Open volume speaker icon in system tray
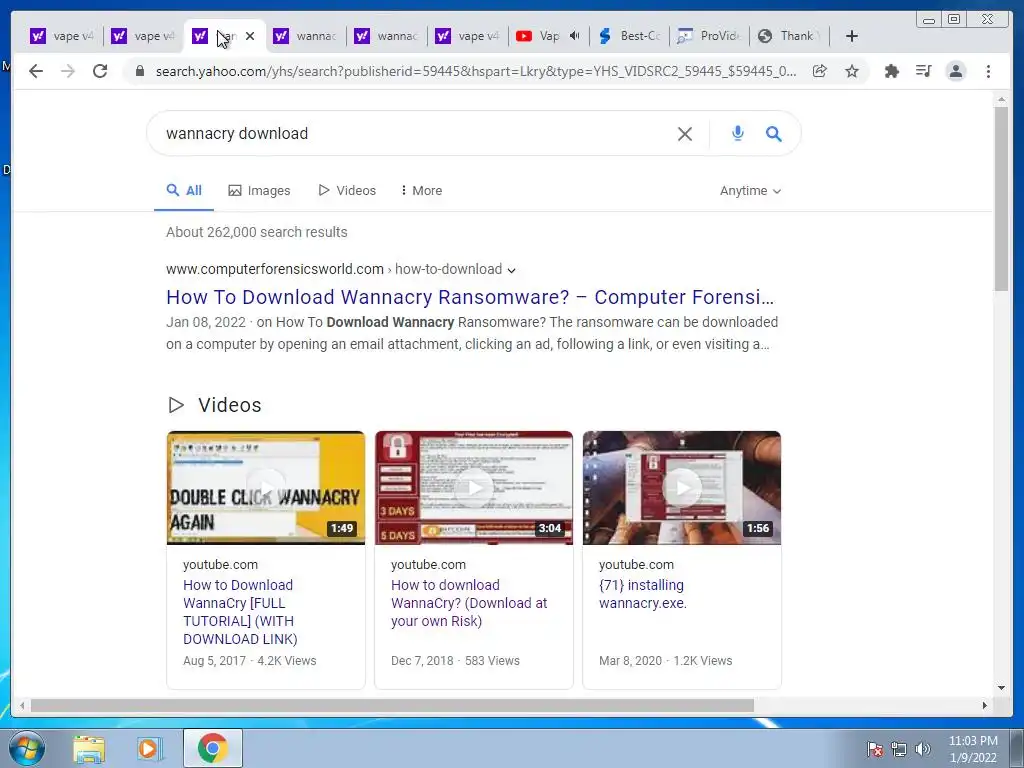 tap(923, 749)
